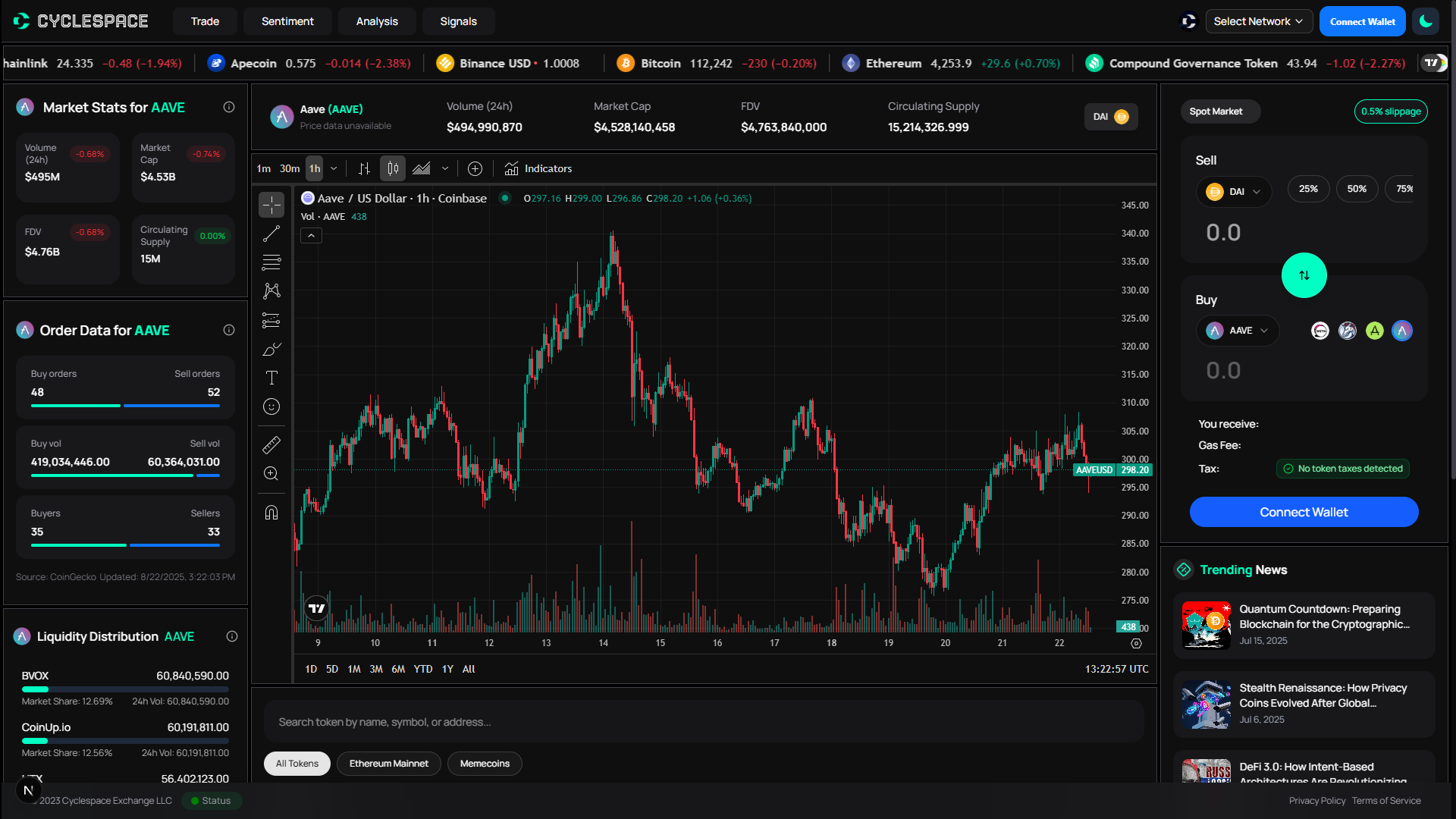Select the trend line drawing tool
The height and width of the screenshot is (819, 1456).
coord(271,234)
